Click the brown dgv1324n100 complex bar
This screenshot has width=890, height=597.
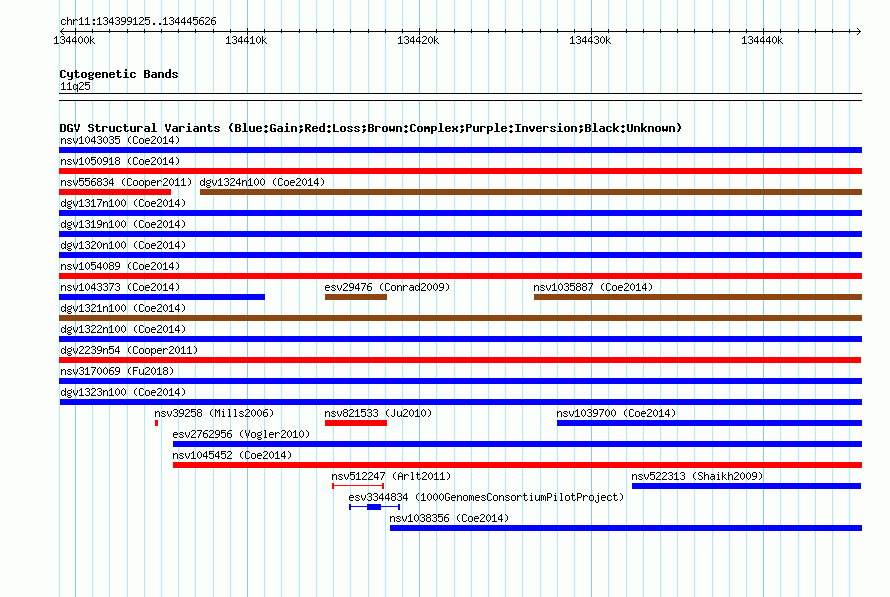531,192
